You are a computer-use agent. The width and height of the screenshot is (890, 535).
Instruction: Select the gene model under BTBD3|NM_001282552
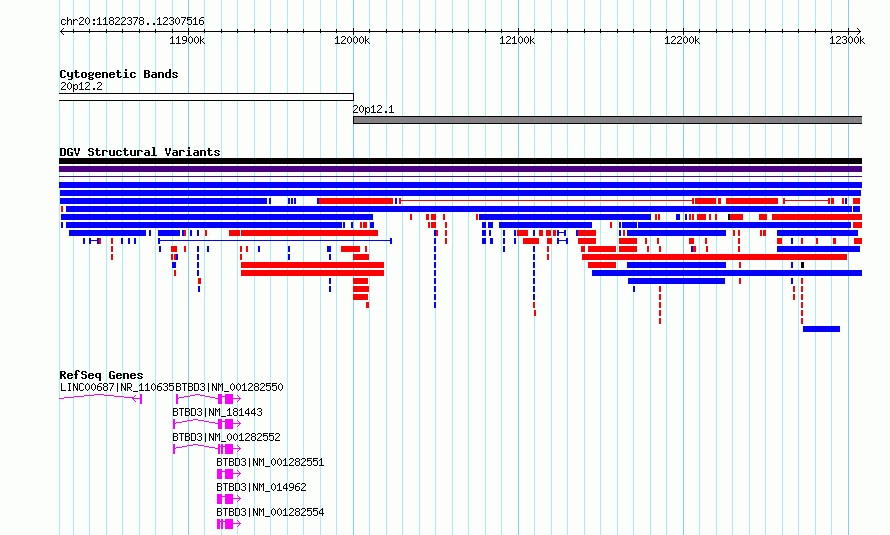(207, 449)
